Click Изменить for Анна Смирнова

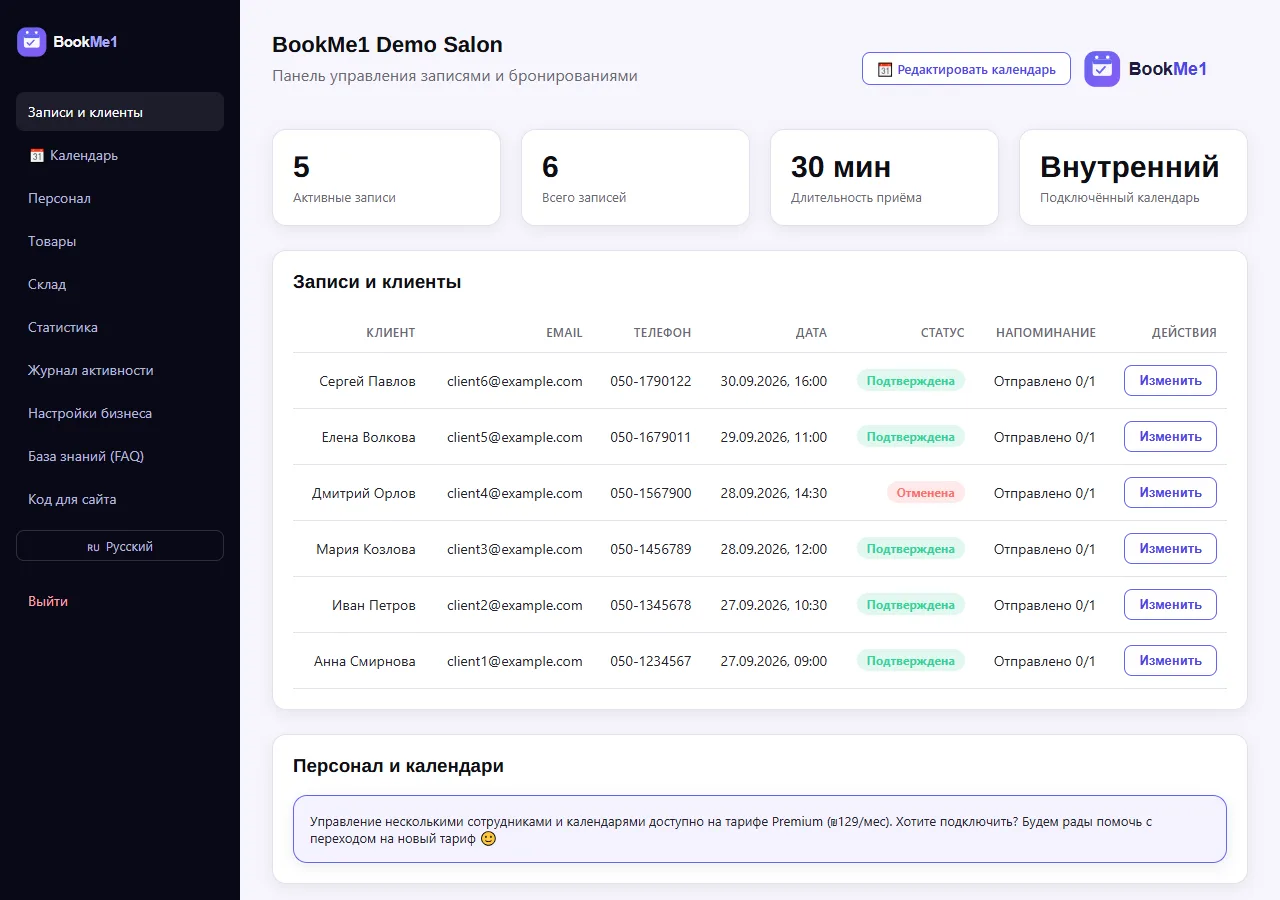tap(1170, 661)
